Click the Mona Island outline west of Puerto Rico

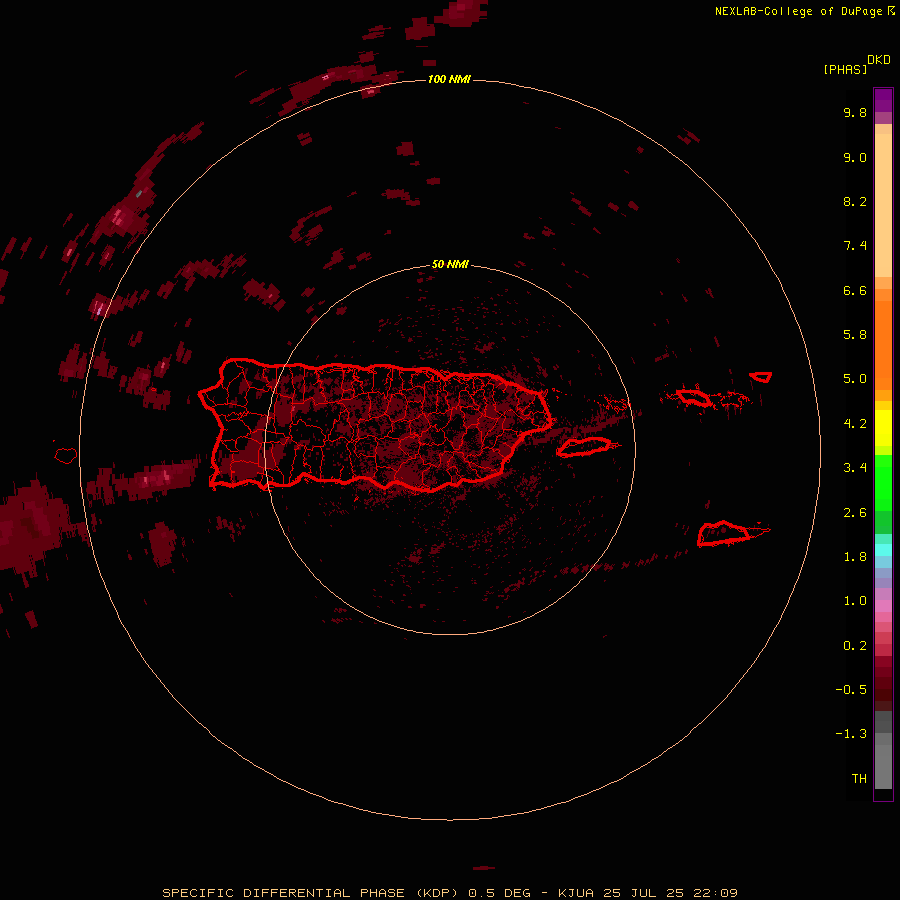[x=66, y=456]
